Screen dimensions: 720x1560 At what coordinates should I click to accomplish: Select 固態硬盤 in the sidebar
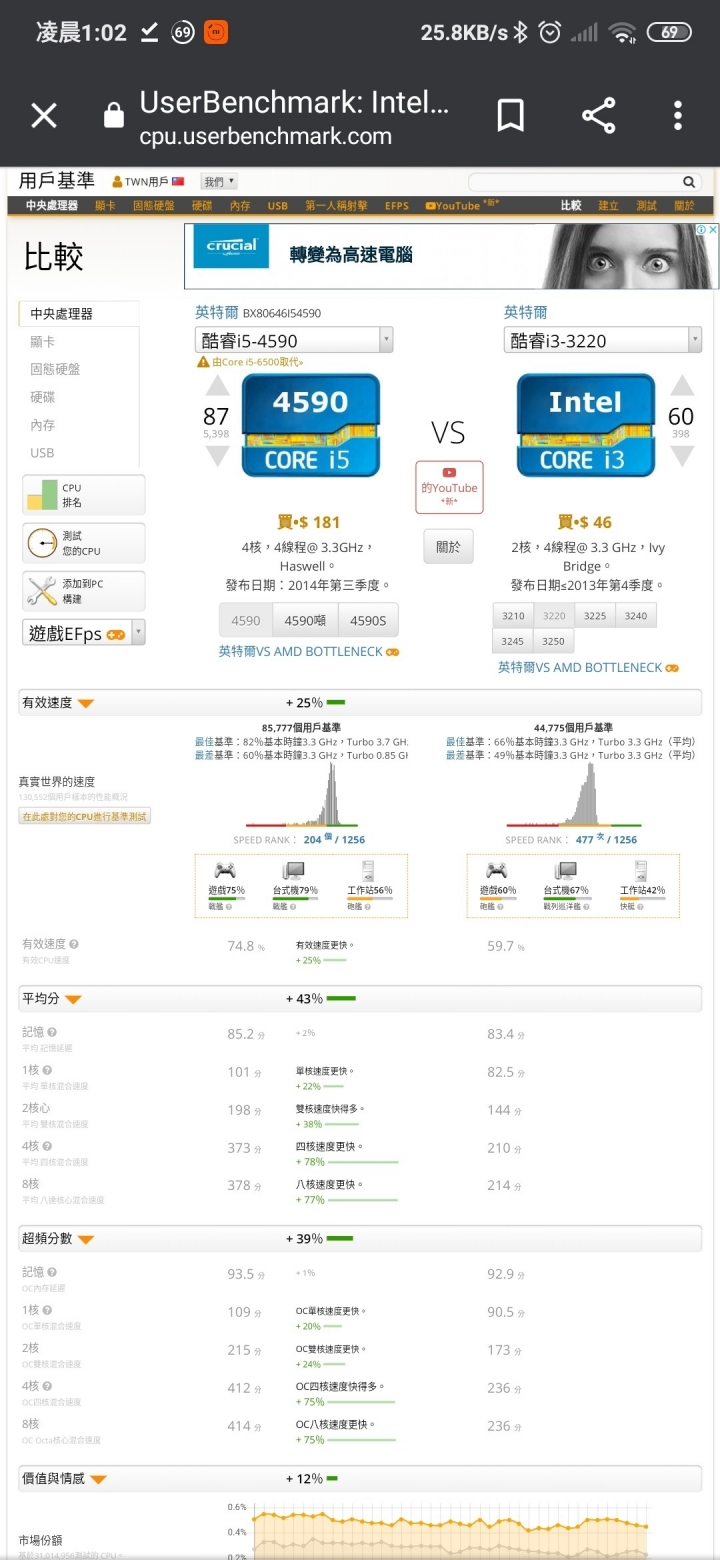tap(55, 369)
